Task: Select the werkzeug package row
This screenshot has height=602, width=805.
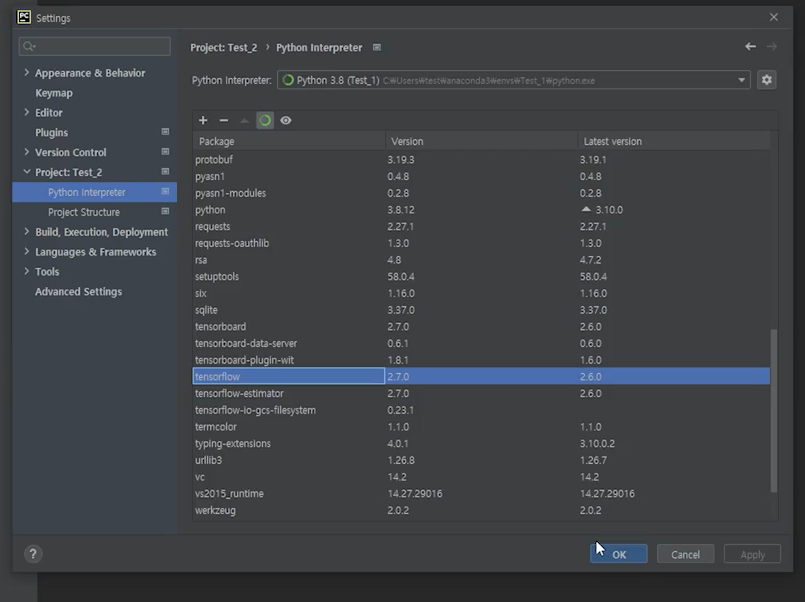Action: tap(481, 510)
